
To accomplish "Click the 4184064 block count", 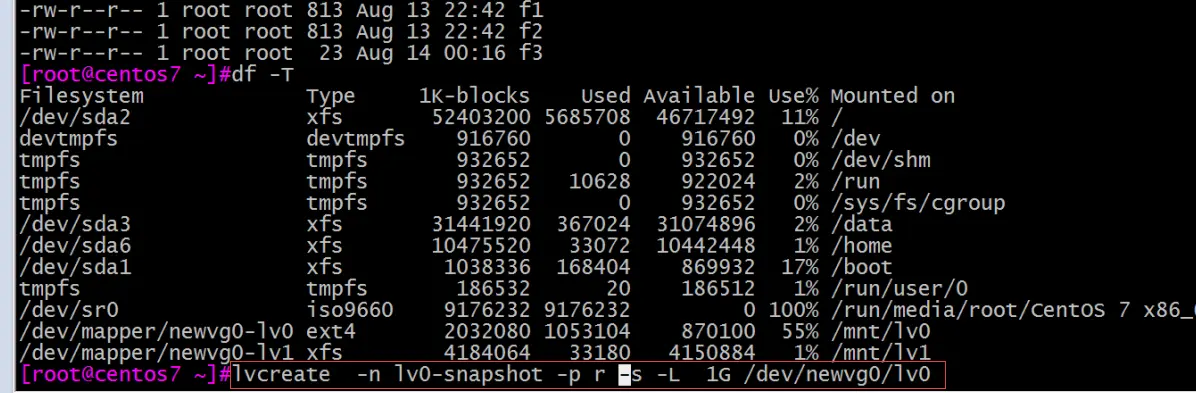I will pos(486,353).
